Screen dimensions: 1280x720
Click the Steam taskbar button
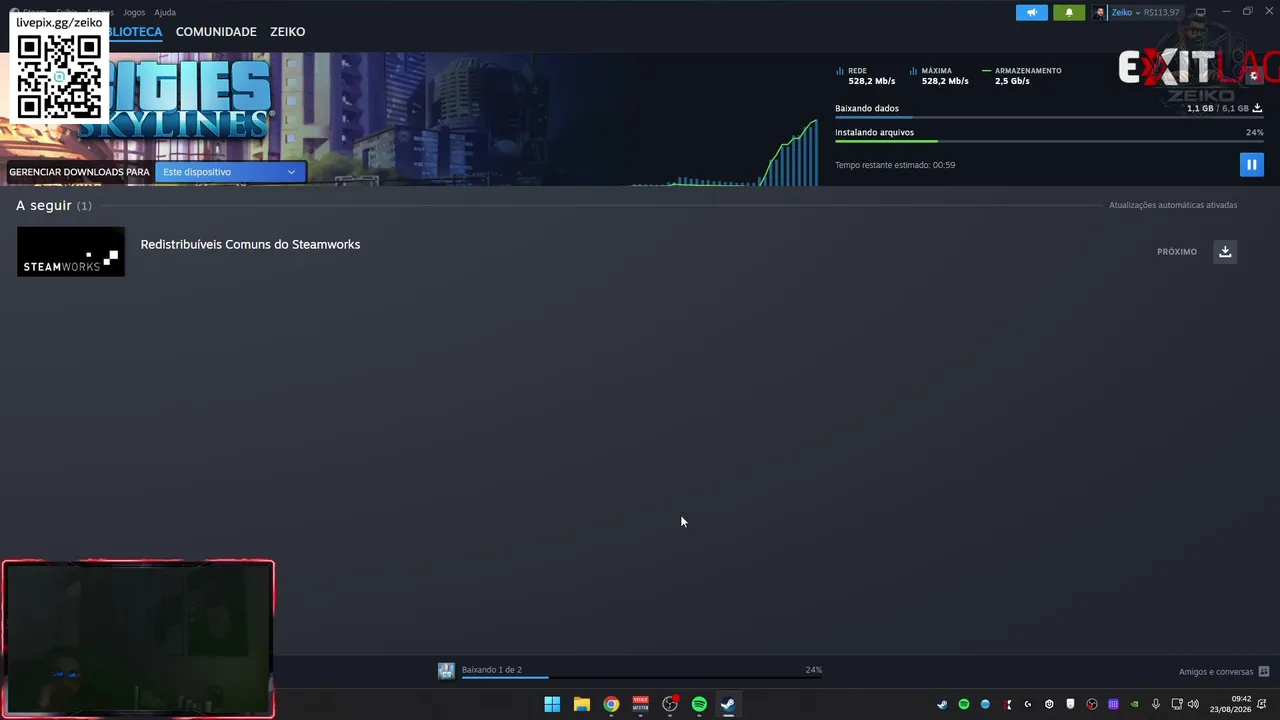(x=728, y=704)
